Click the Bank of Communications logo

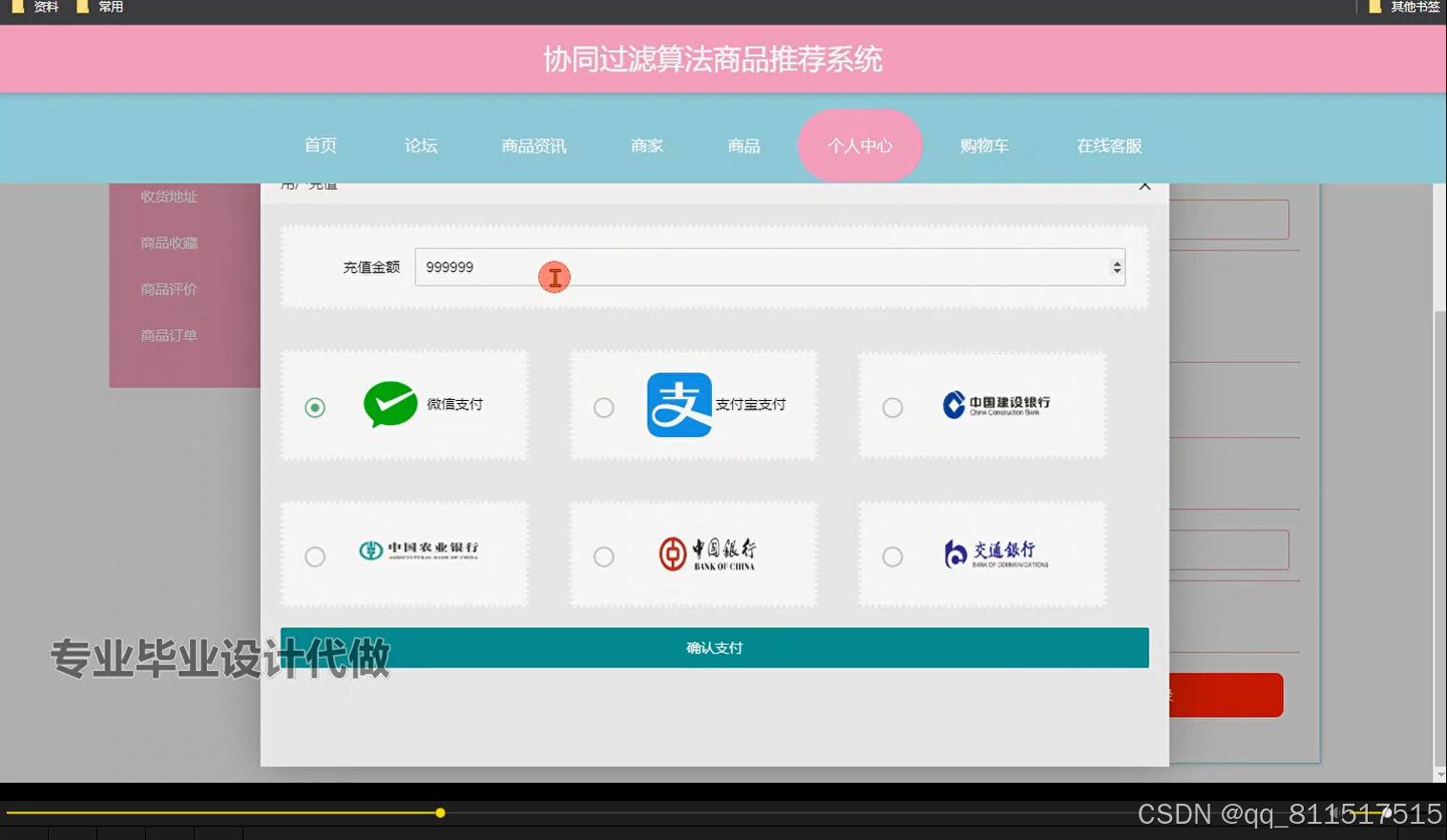pyautogui.click(x=996, y=552)
